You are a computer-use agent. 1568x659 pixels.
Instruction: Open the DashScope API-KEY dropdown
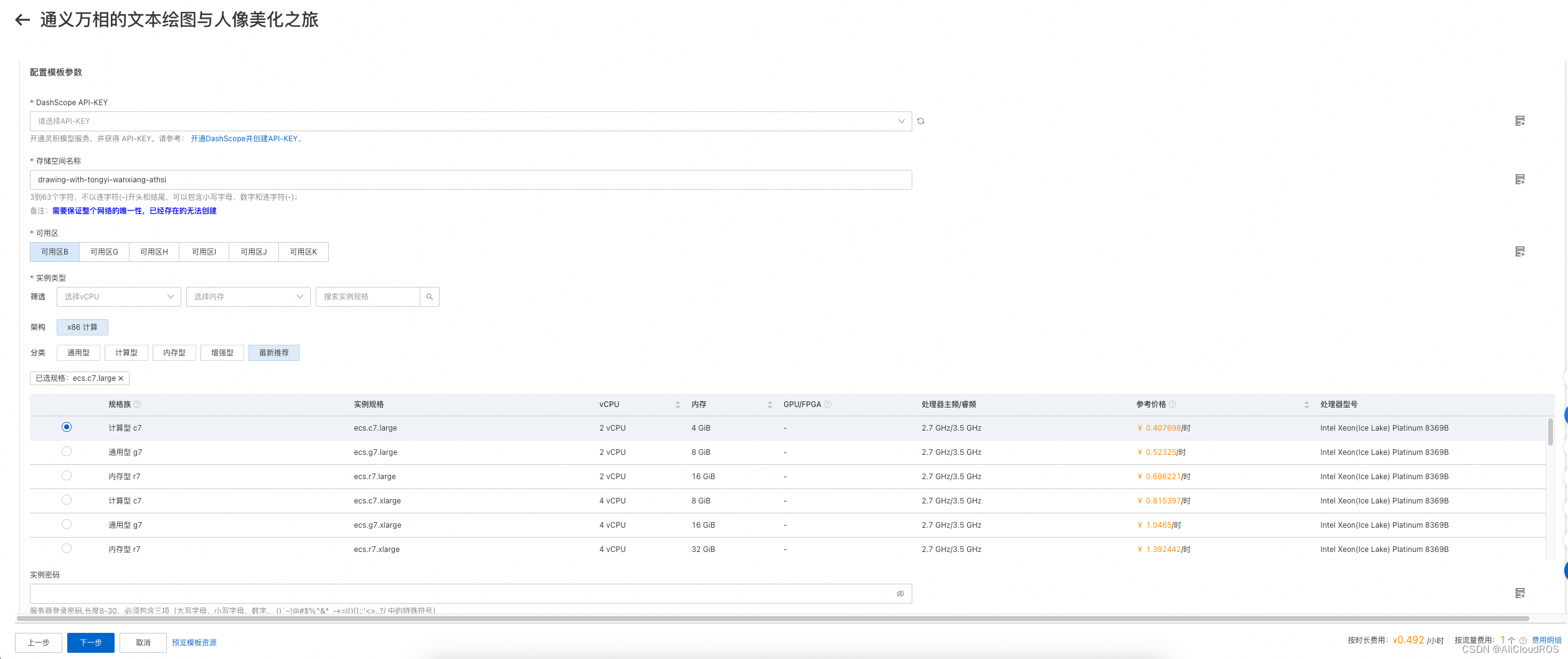click(471, 121)
